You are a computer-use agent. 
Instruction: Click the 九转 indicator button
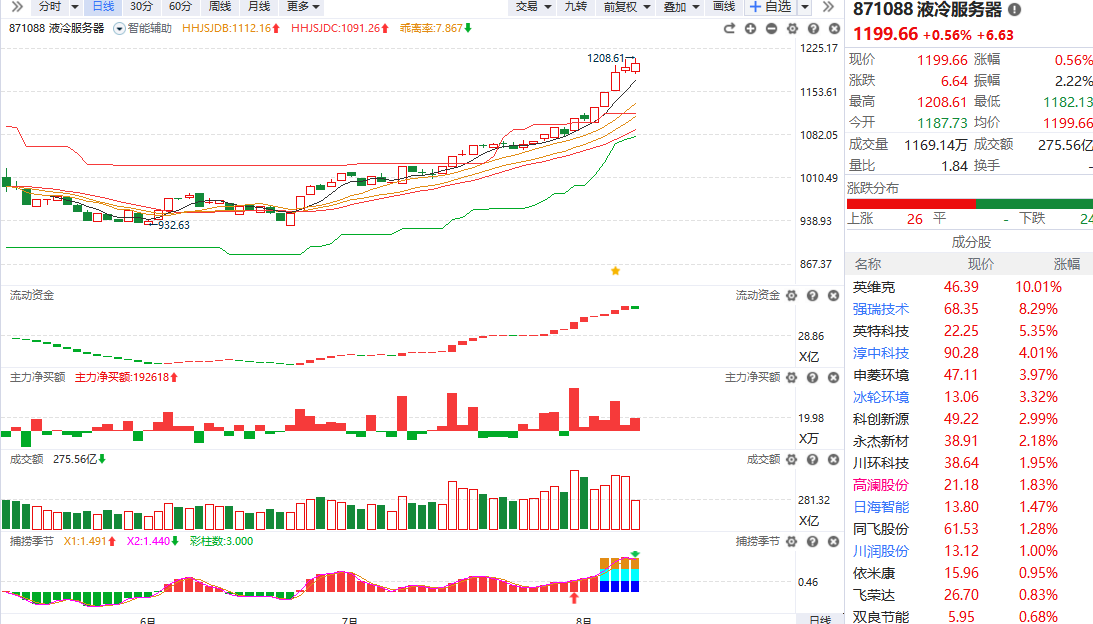point(576,6)
